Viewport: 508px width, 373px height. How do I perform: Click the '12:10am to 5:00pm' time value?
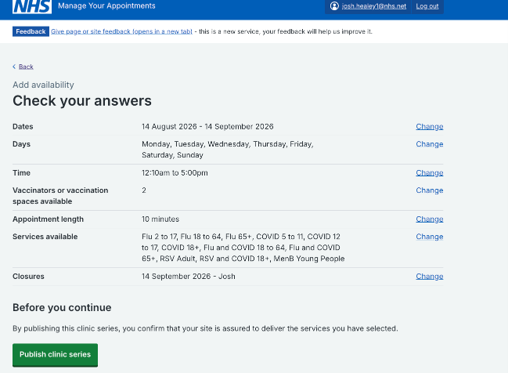click(175, 173)
